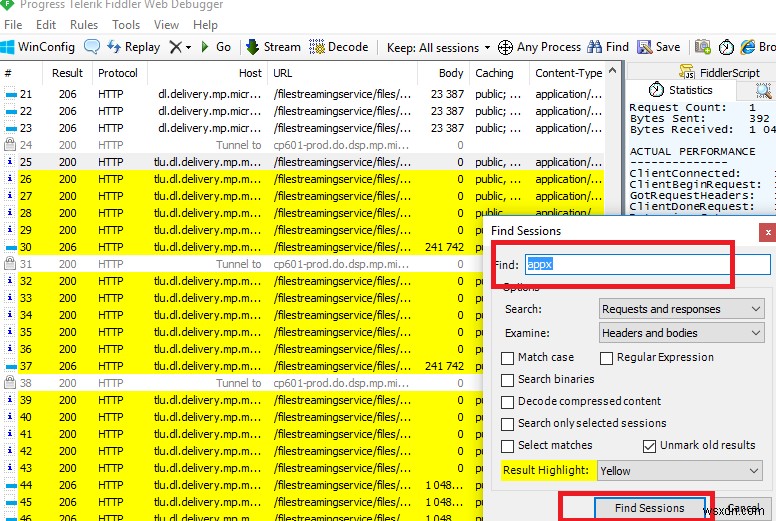
Task: Toggle Decode option in toolbar
Action: 339,47
